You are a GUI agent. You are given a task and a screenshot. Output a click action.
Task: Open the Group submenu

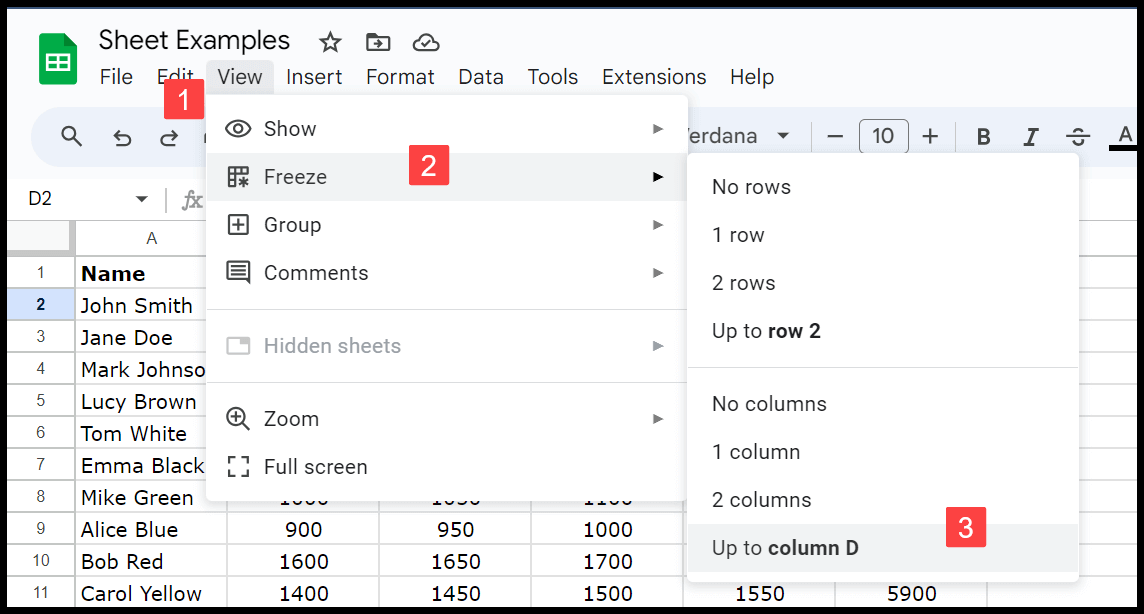click(x=447, y=225)
